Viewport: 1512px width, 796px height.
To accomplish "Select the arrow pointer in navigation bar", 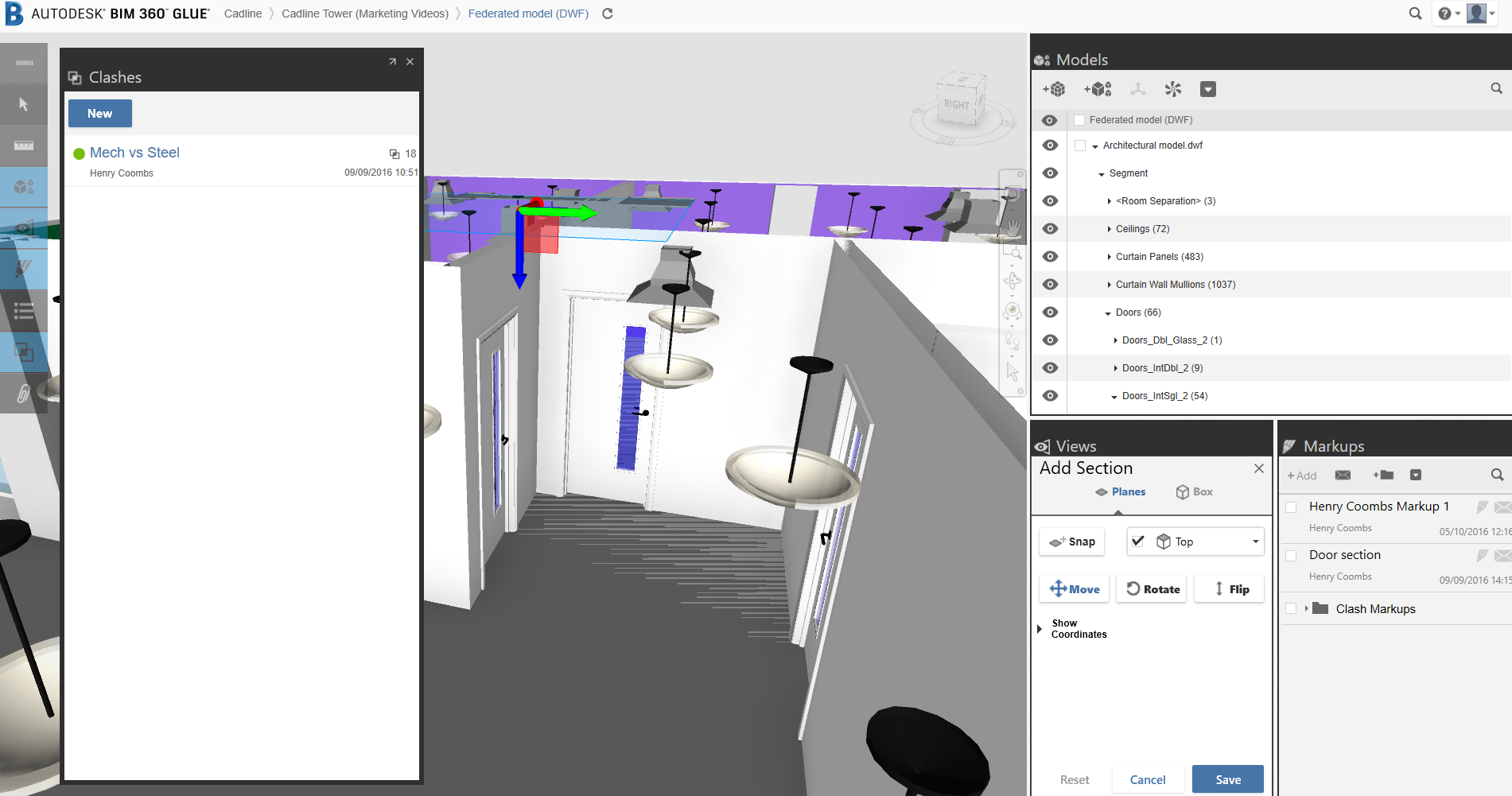I will point(1013,371).
